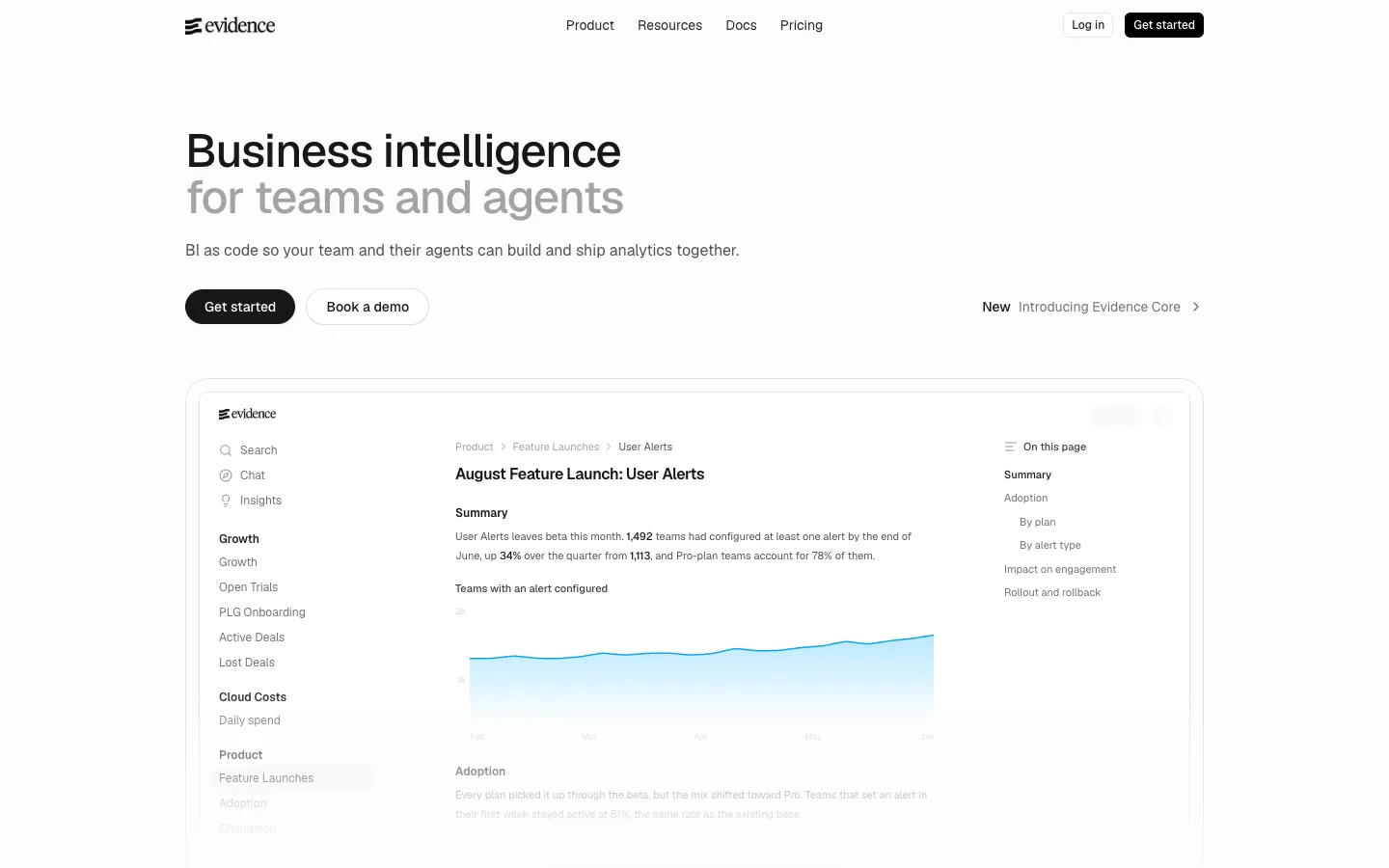1389x868 pixels.
Task: Click the Evidence logo inside the dashboard preview
Action: tap(247, 414)
